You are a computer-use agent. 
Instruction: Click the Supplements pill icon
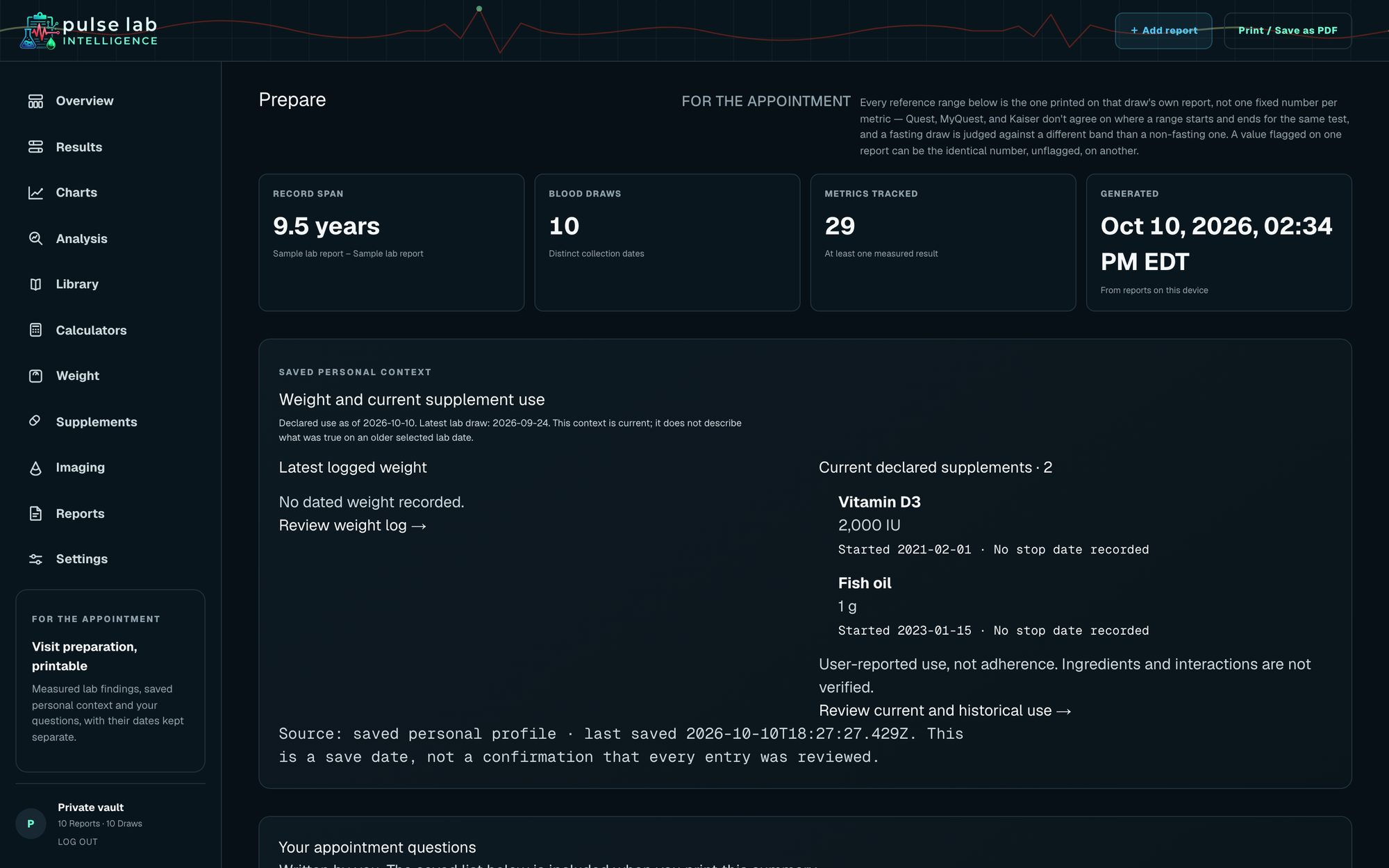click(x=35, y=422)
